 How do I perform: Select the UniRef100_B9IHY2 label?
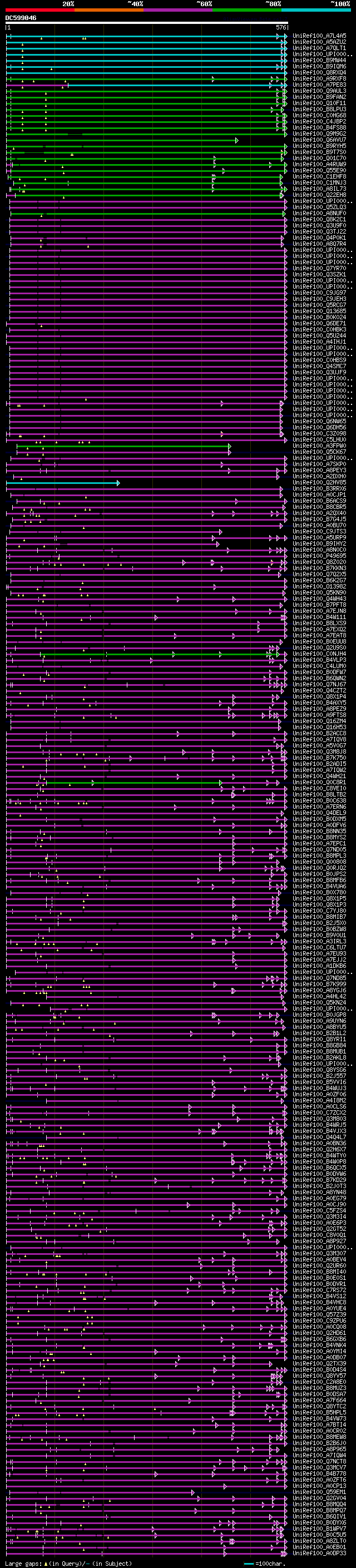point(319,543)
